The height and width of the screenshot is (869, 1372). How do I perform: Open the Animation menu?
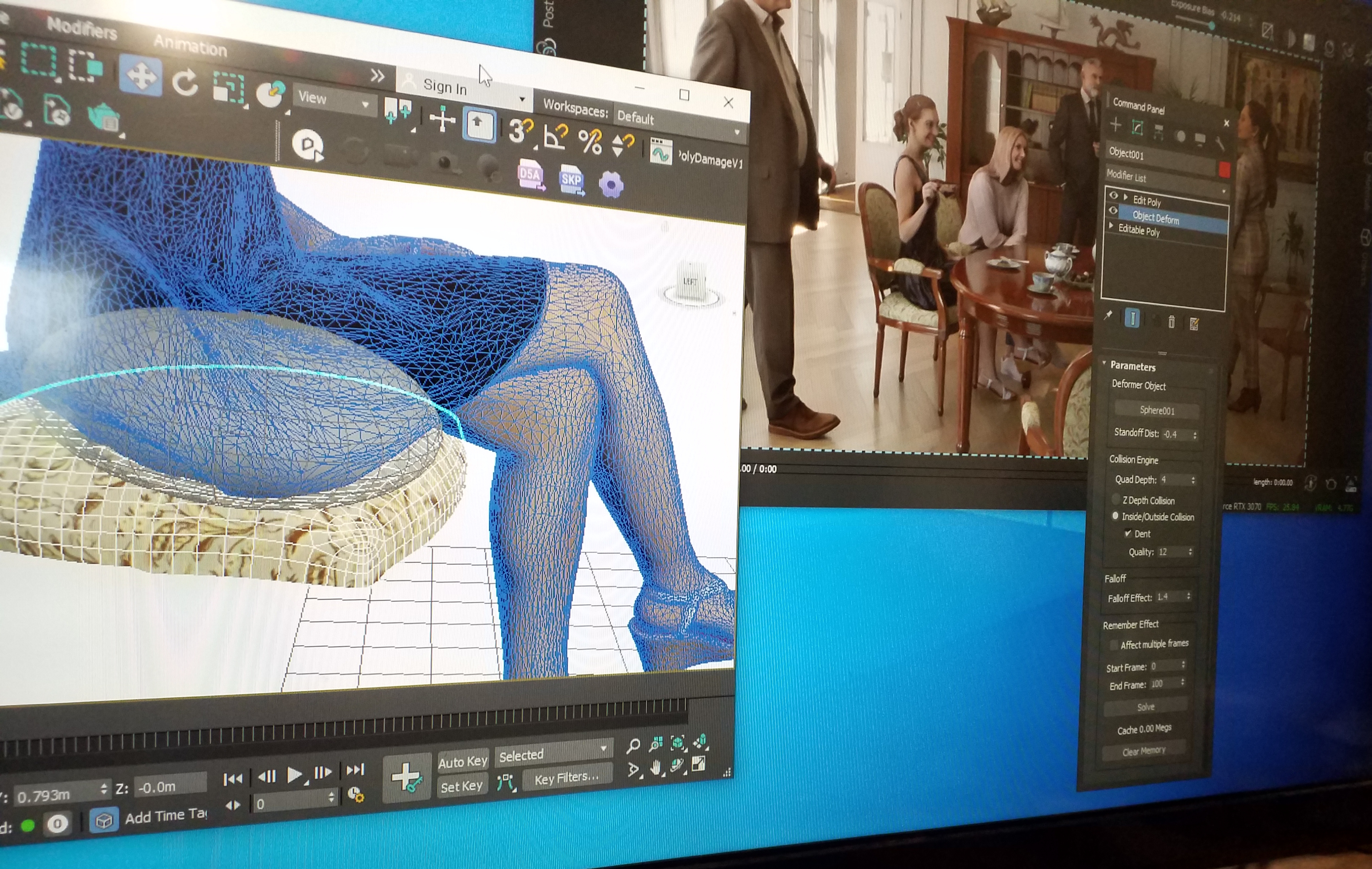[x=190, y=46]
